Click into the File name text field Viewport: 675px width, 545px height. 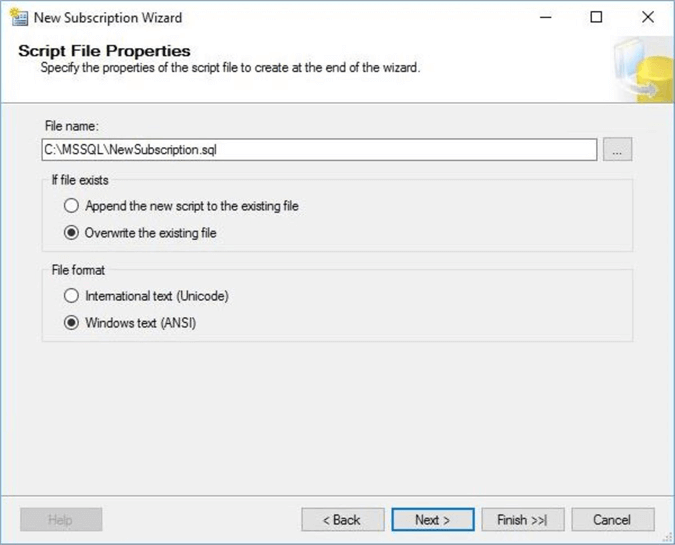(319, 150)
